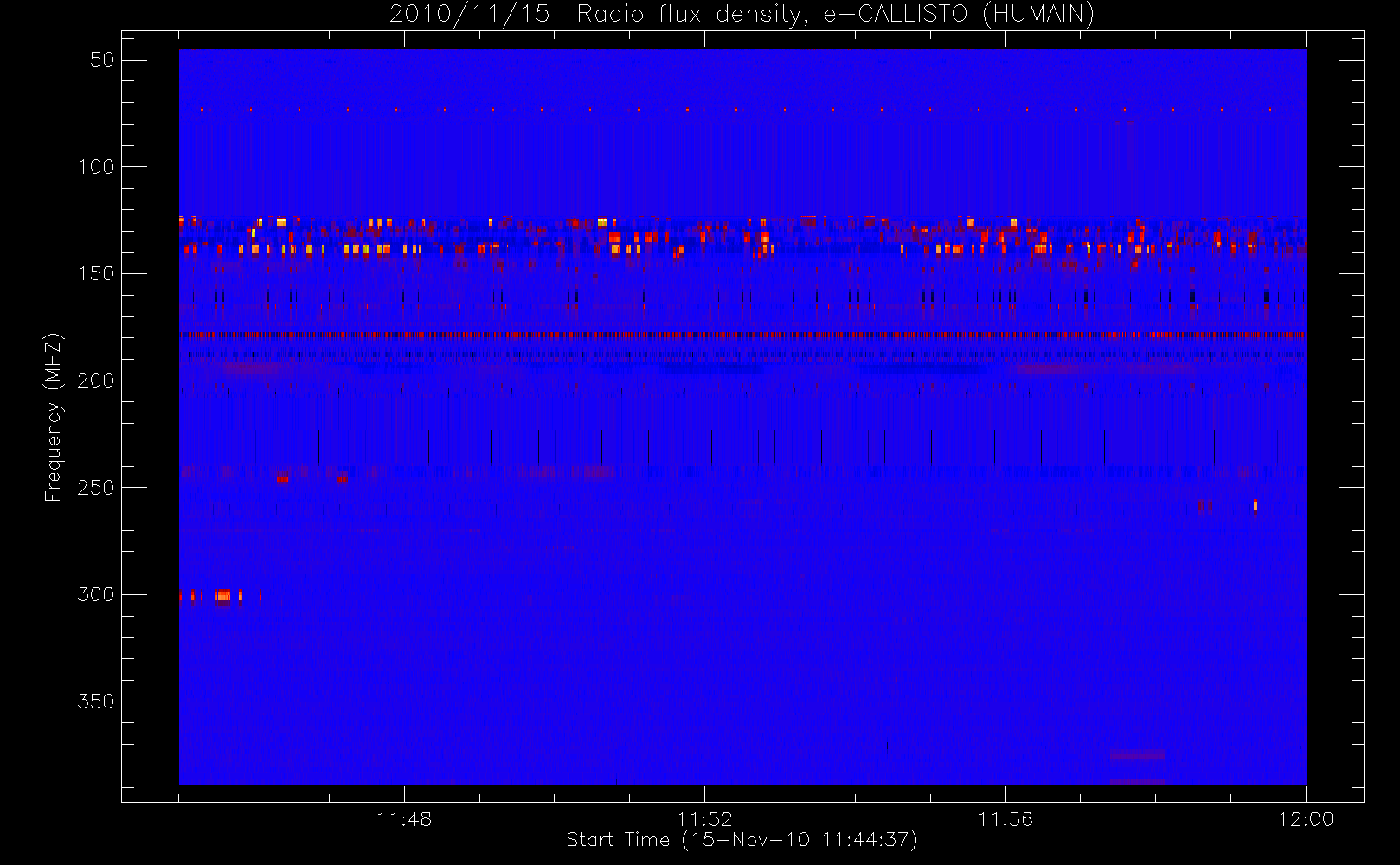Click the frequency tick label '200'
The width and height of the screenshot is (1400, 865).
[x=96, y=381]
